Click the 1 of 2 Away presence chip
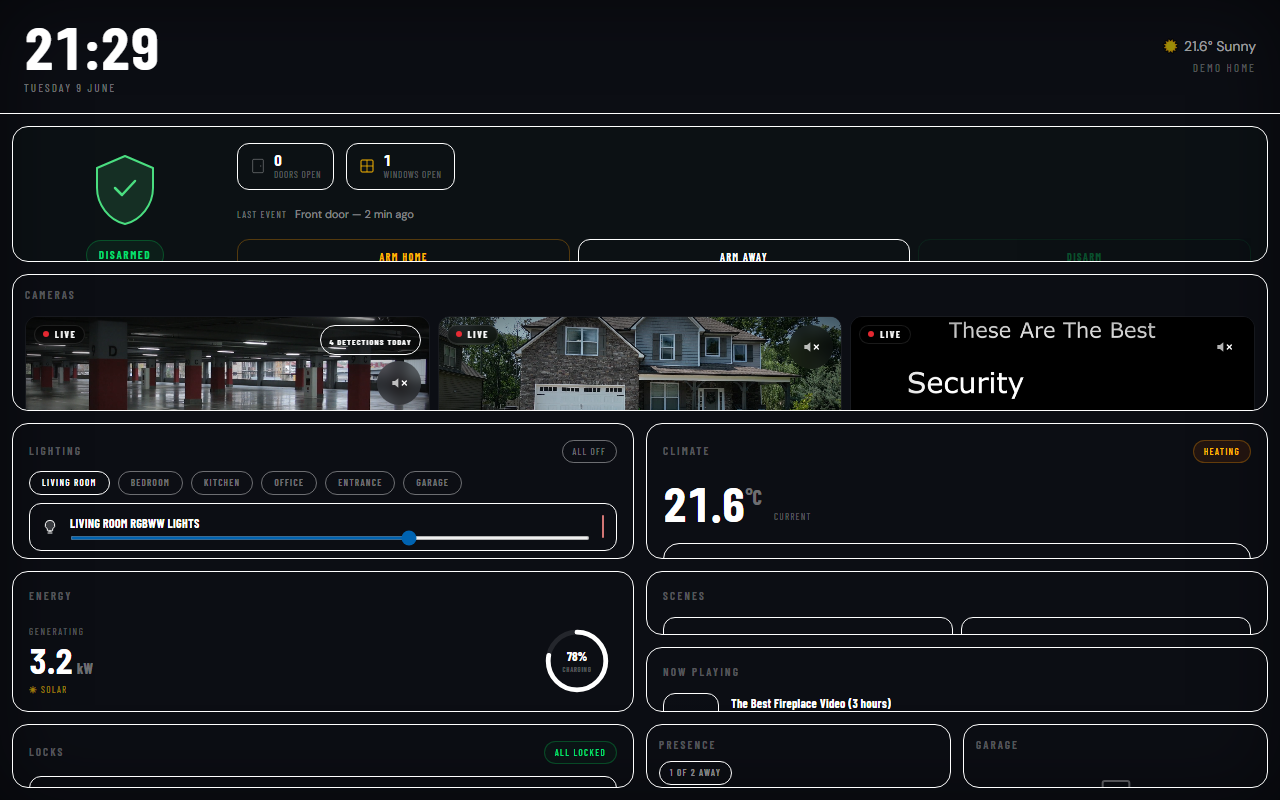The image size is (1280, 800). 695,773
